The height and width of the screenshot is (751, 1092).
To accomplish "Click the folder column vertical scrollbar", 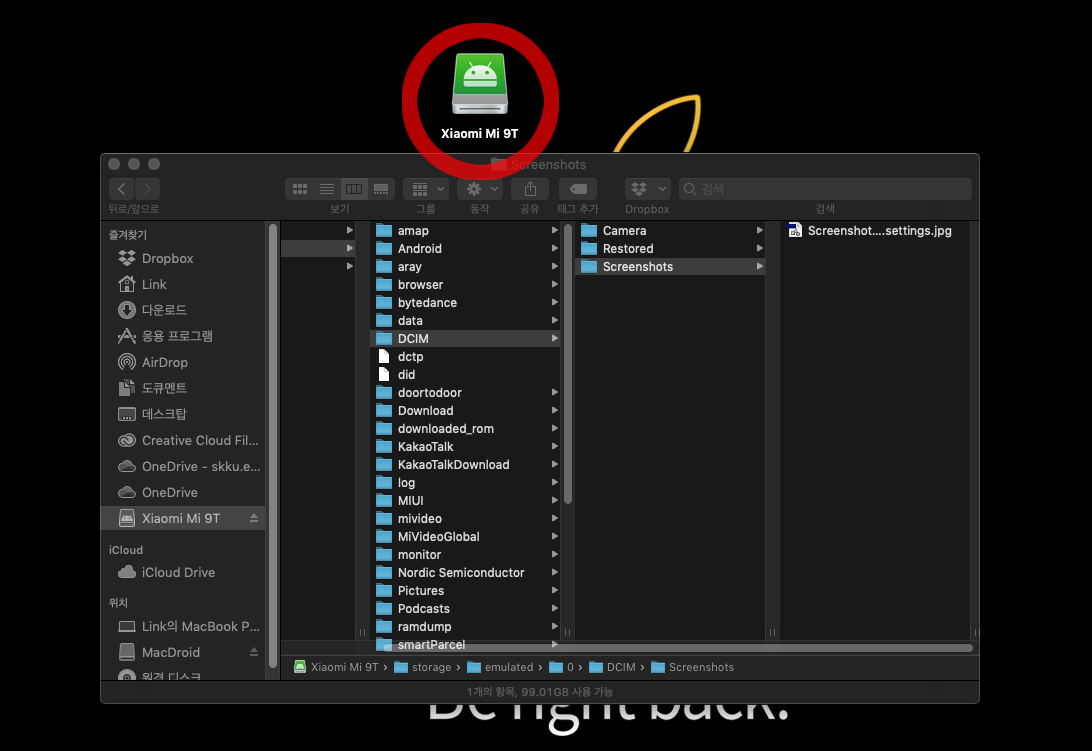I will [568, 363].
